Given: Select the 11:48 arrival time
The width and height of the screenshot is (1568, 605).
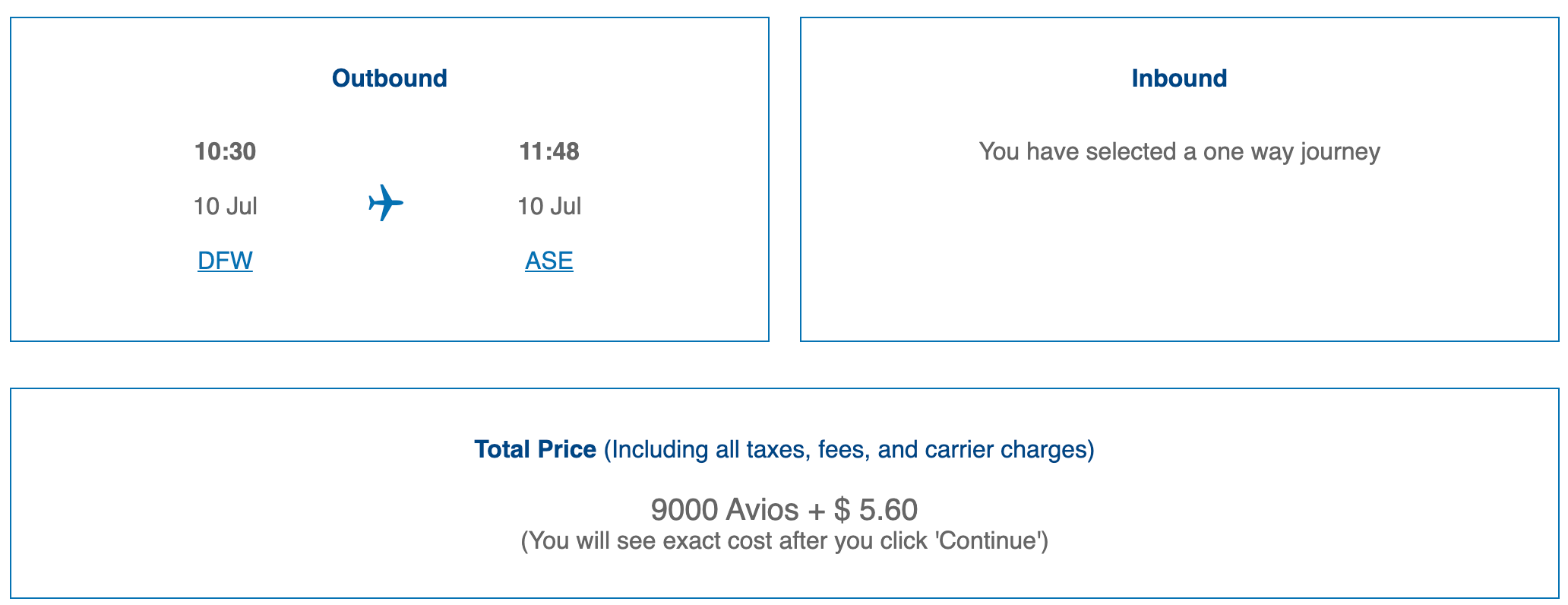Looking at the screenshot, I should click(548, 151).
